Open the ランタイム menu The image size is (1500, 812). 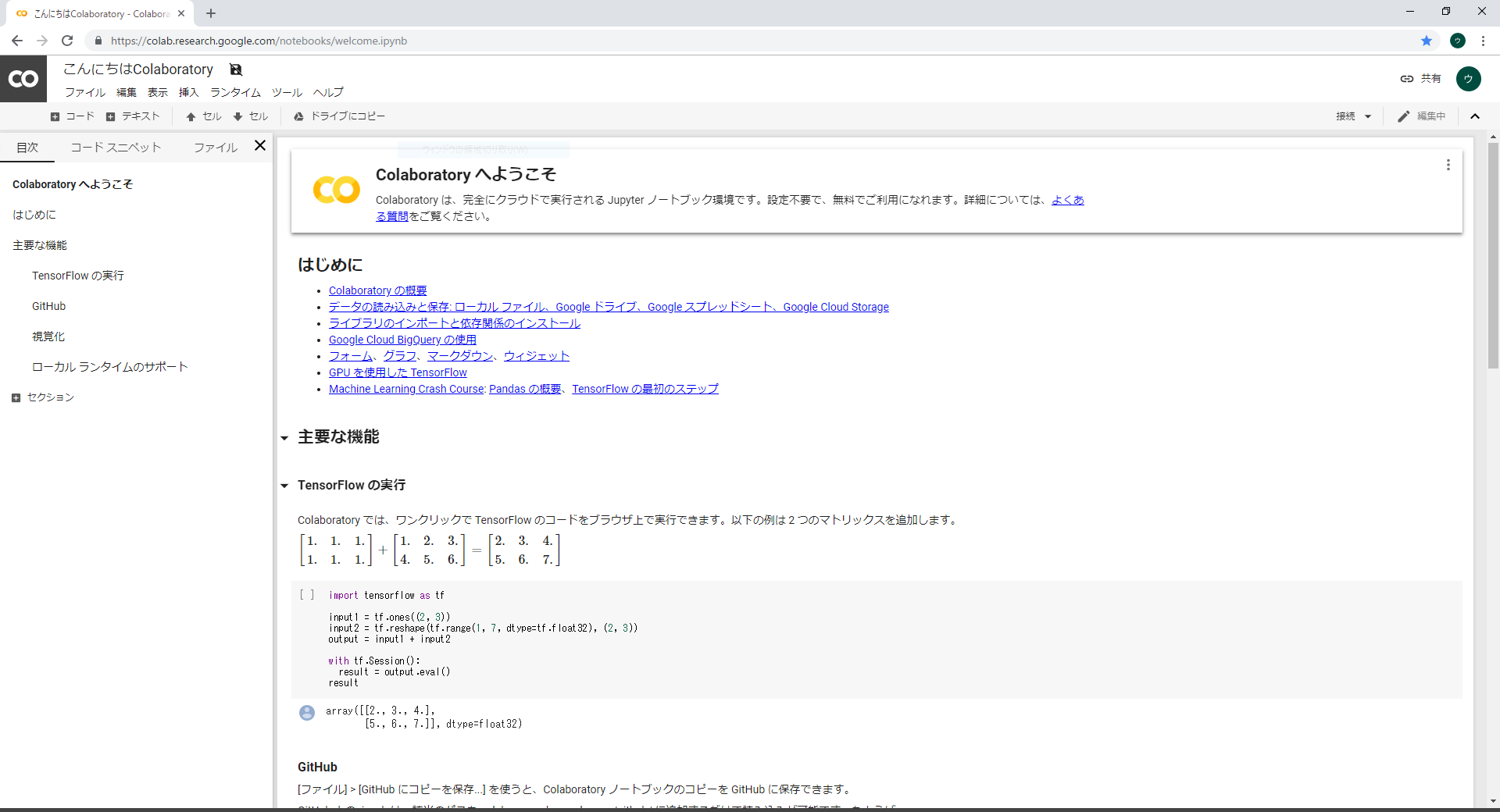234,92
